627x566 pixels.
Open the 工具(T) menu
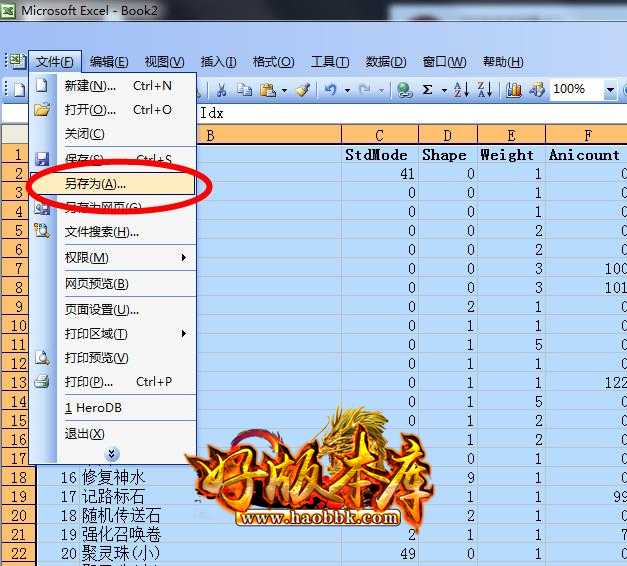[330, 62]
